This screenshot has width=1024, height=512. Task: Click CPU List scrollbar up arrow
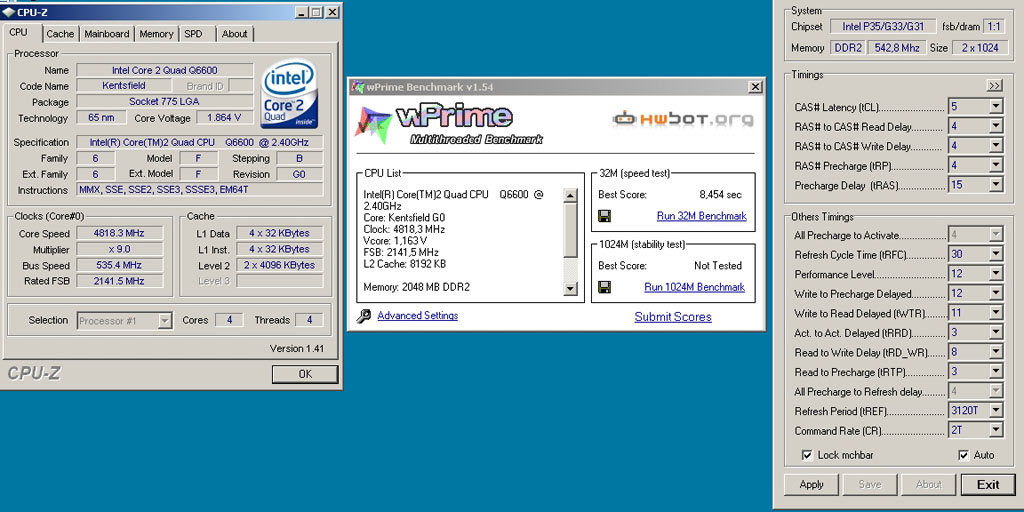570,195
